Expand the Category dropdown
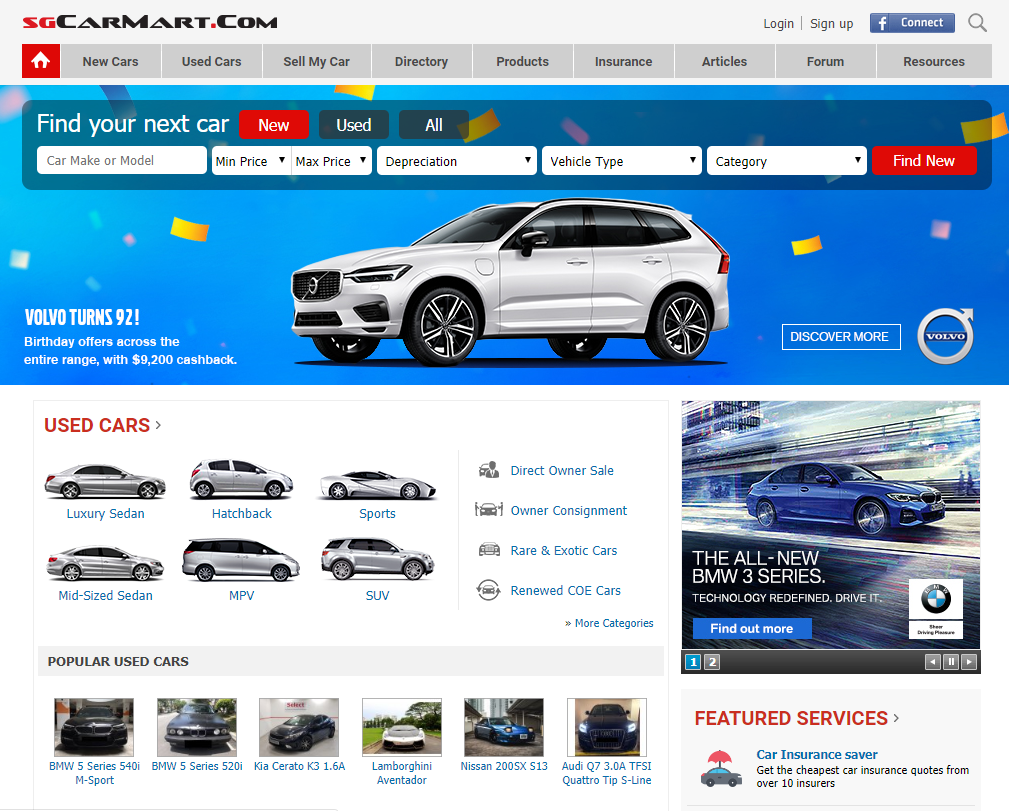This screenshot has width=1009, height=811. [787, 161]
